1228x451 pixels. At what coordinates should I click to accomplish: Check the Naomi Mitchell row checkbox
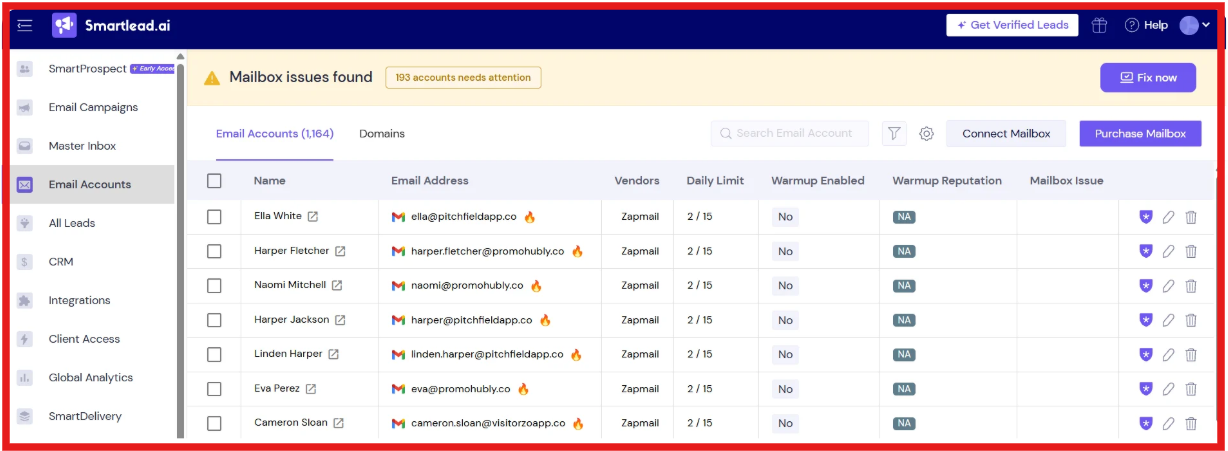214,286
